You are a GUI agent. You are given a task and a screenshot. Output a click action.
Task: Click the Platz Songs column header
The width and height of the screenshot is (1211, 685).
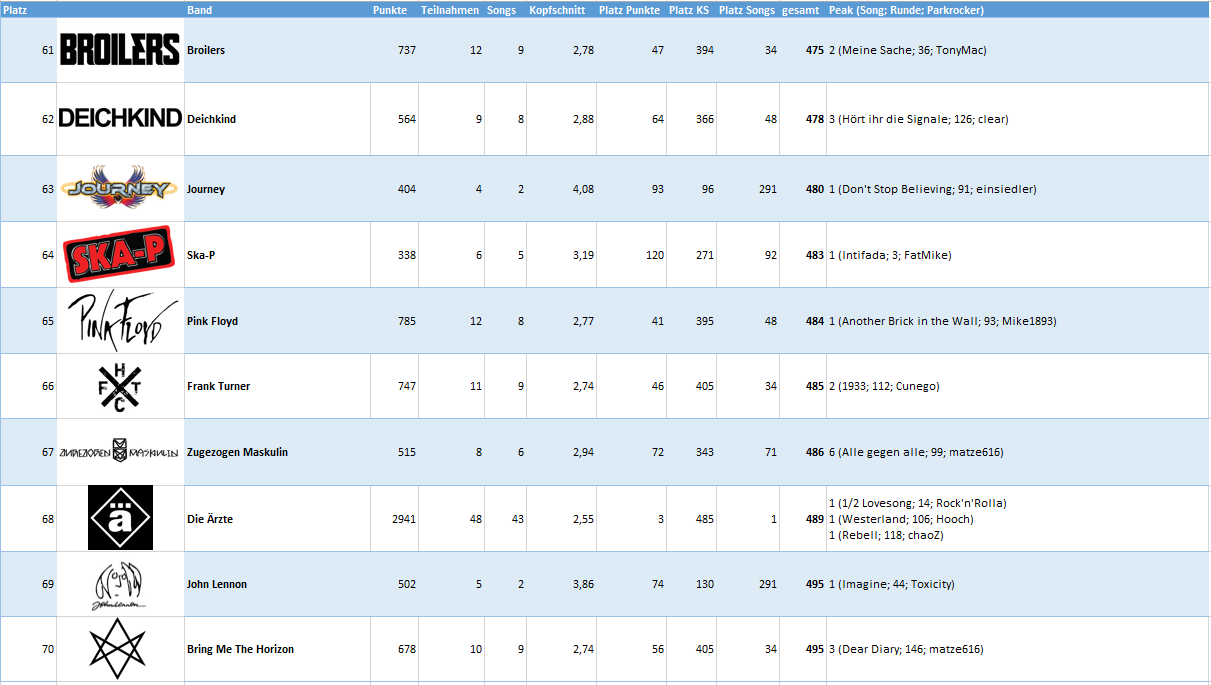pyautogui.click(x=747, y=10)
